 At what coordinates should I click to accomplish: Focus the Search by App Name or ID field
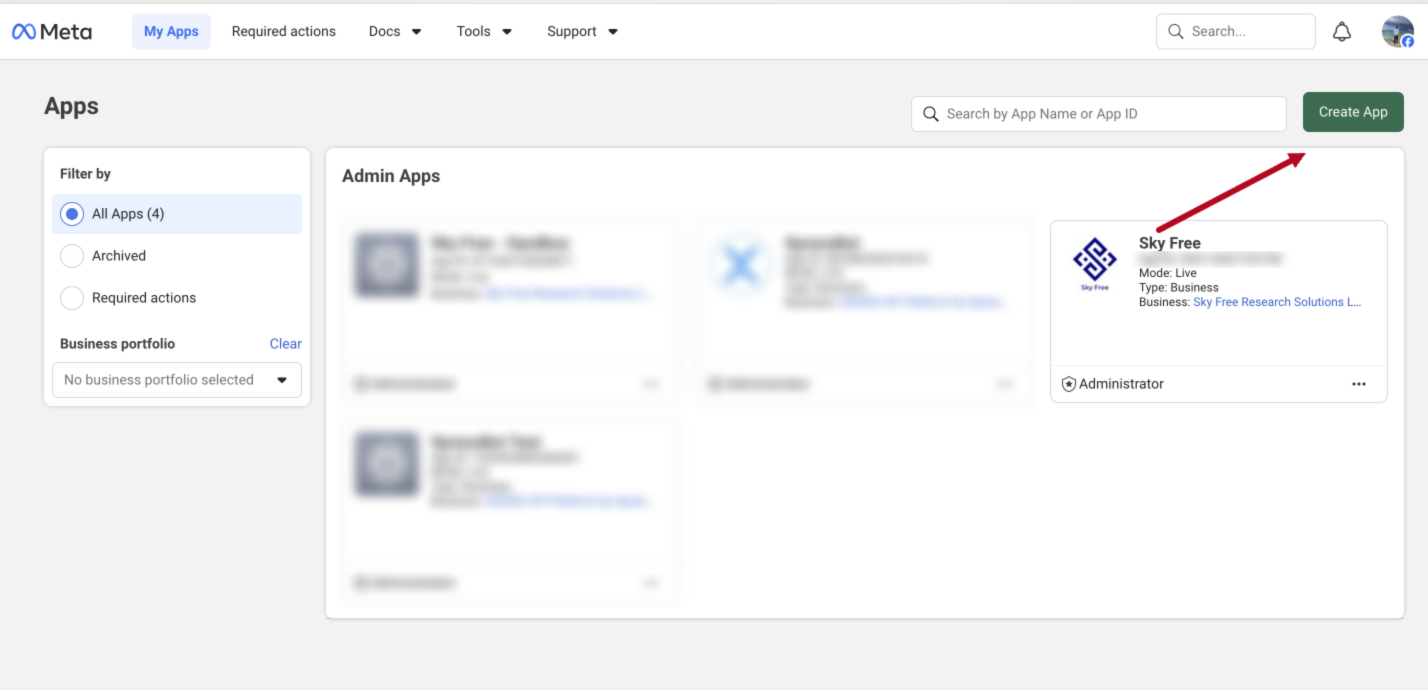[x=1098, y=114]
